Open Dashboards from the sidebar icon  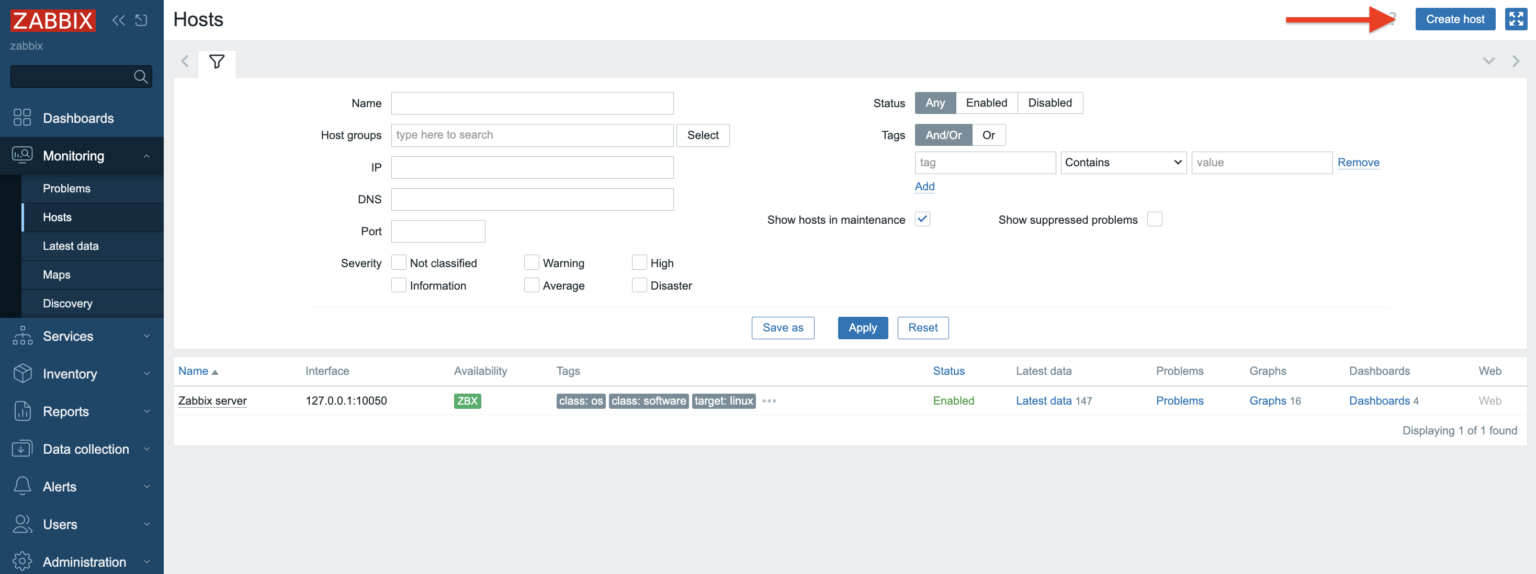click(23, 118)
